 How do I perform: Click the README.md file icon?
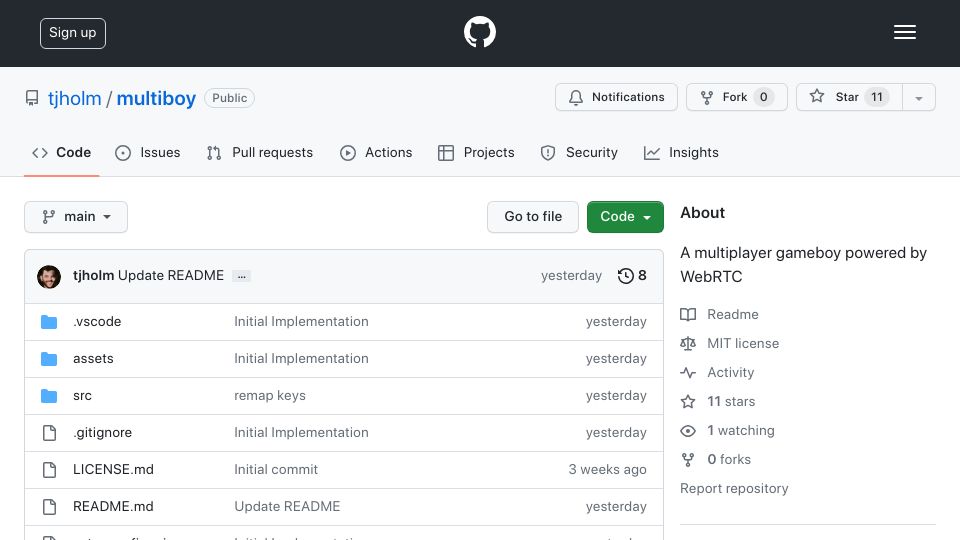[49, 507]
